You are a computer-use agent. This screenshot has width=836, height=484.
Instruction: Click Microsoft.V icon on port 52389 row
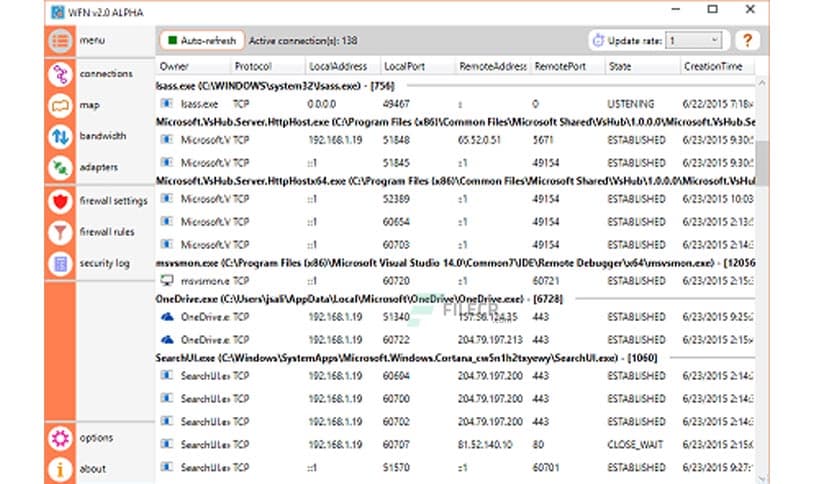(x=167, y=198)
